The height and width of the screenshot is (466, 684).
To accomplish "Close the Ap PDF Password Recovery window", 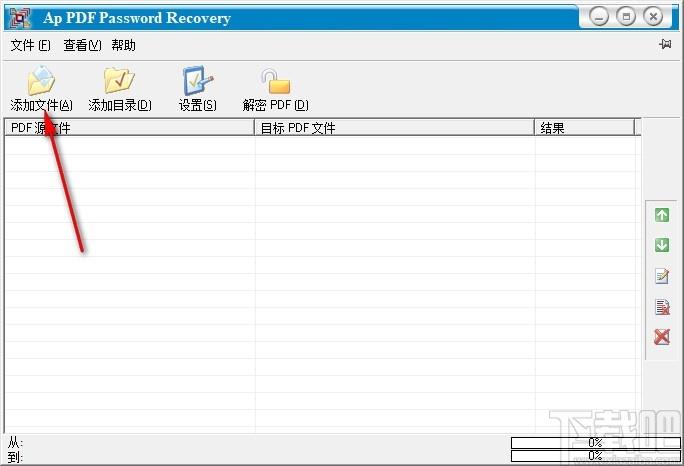I will tap(653, 17).
